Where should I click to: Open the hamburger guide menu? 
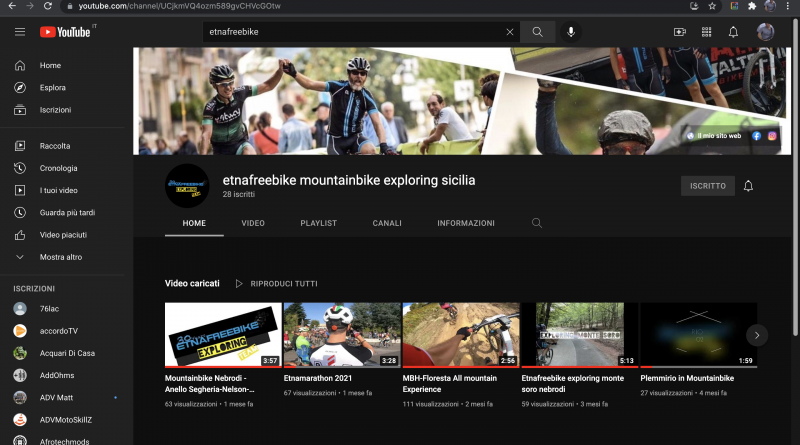pos(20,32)
